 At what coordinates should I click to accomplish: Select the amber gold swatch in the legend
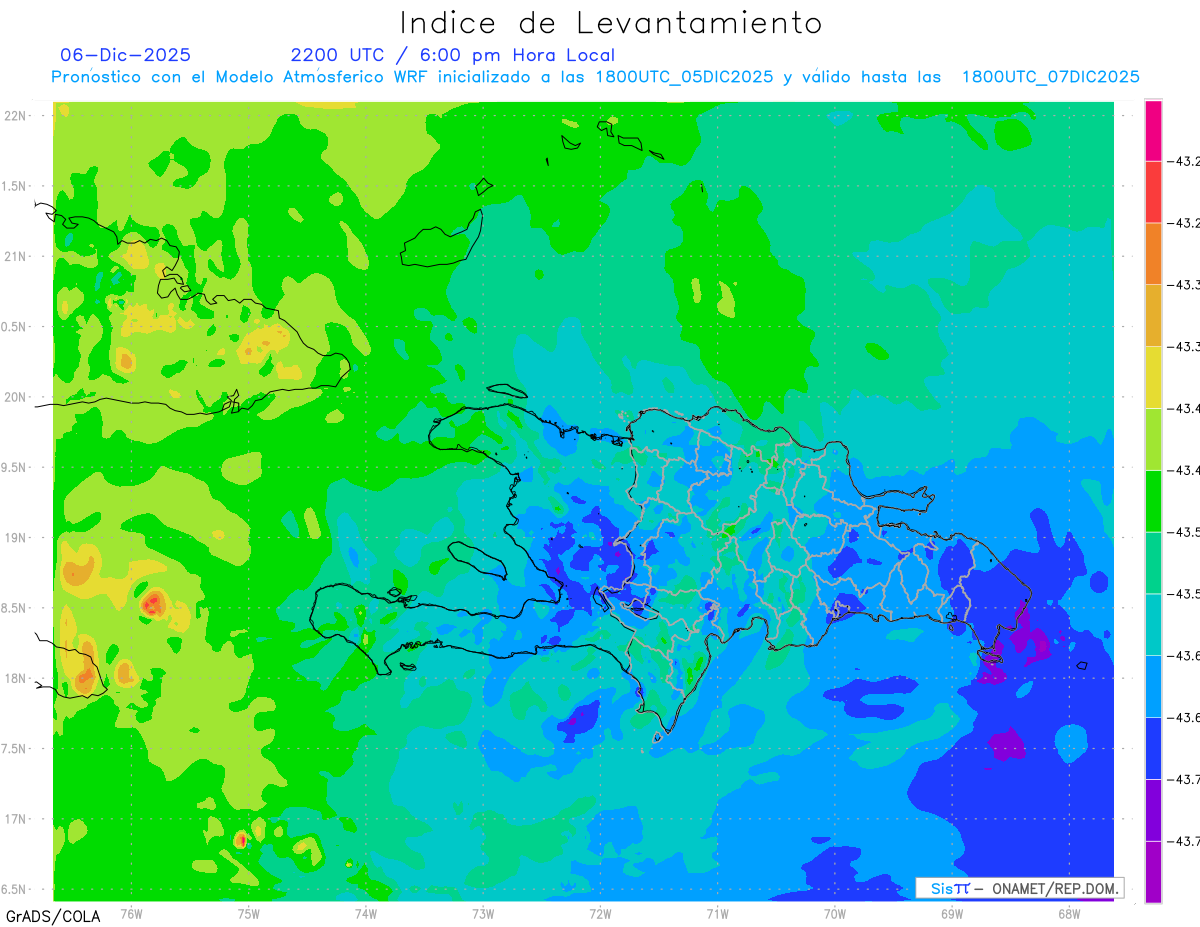click(x=1153, y=316)
